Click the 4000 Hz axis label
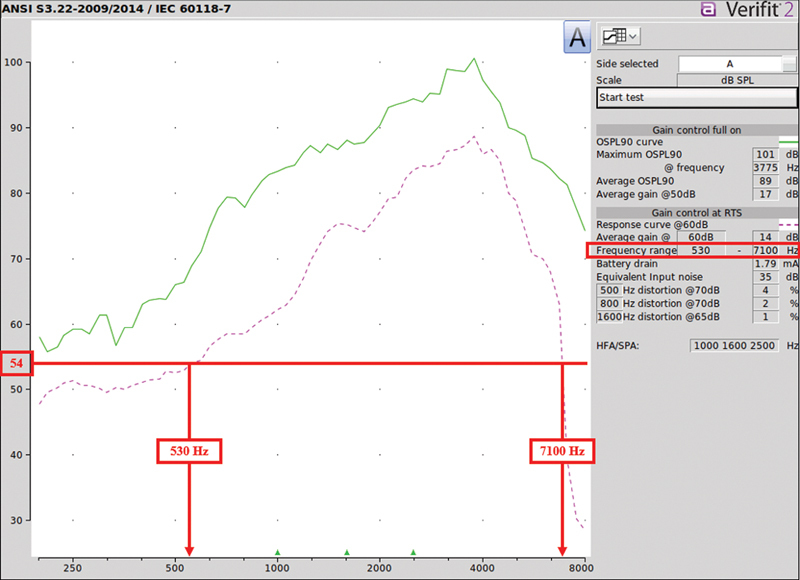Screen dimensions: 800x580 click(482, 568)
